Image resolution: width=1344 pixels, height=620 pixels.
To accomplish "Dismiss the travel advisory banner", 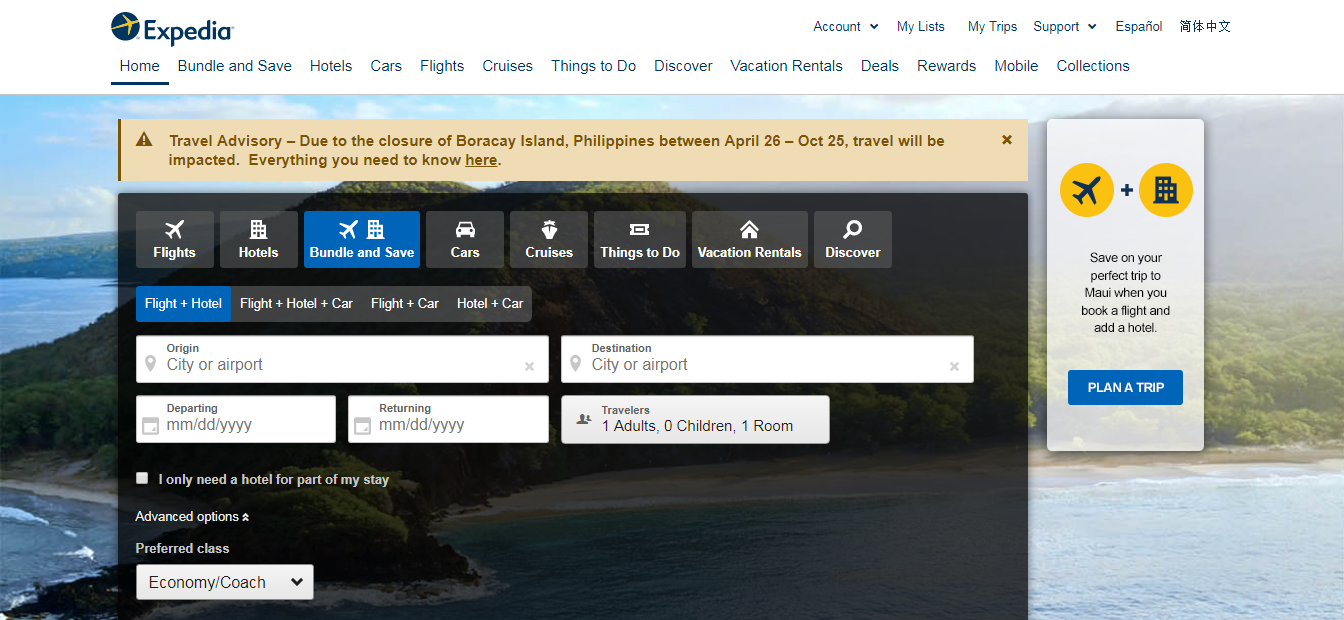I will coord(1007,140).
